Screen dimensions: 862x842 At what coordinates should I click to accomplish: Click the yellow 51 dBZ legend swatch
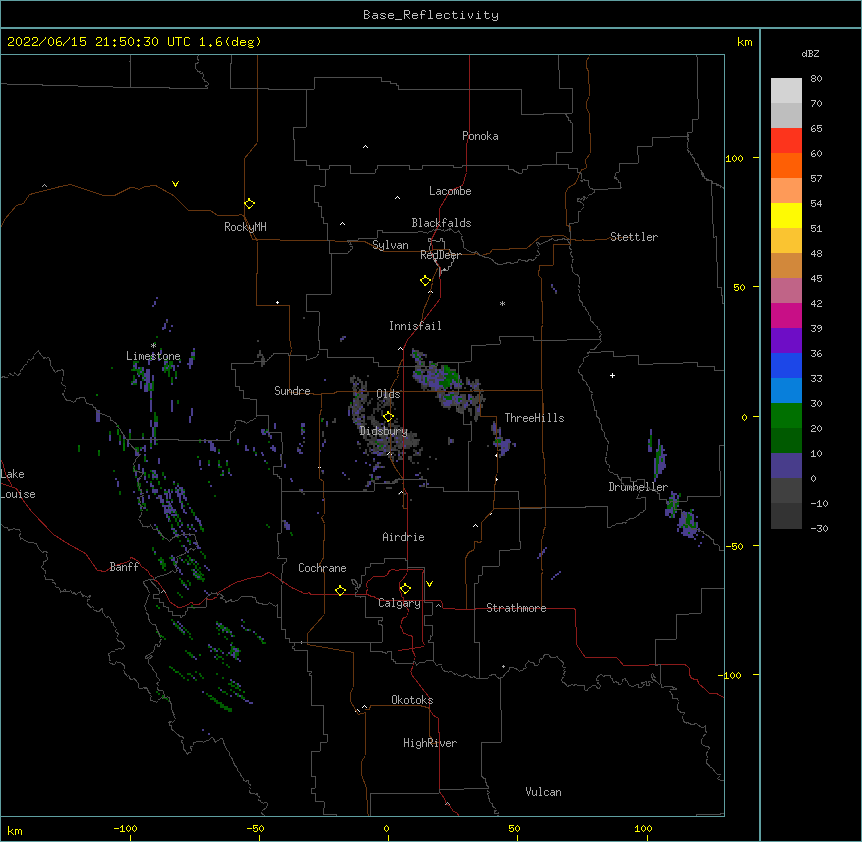coord(786,215)
